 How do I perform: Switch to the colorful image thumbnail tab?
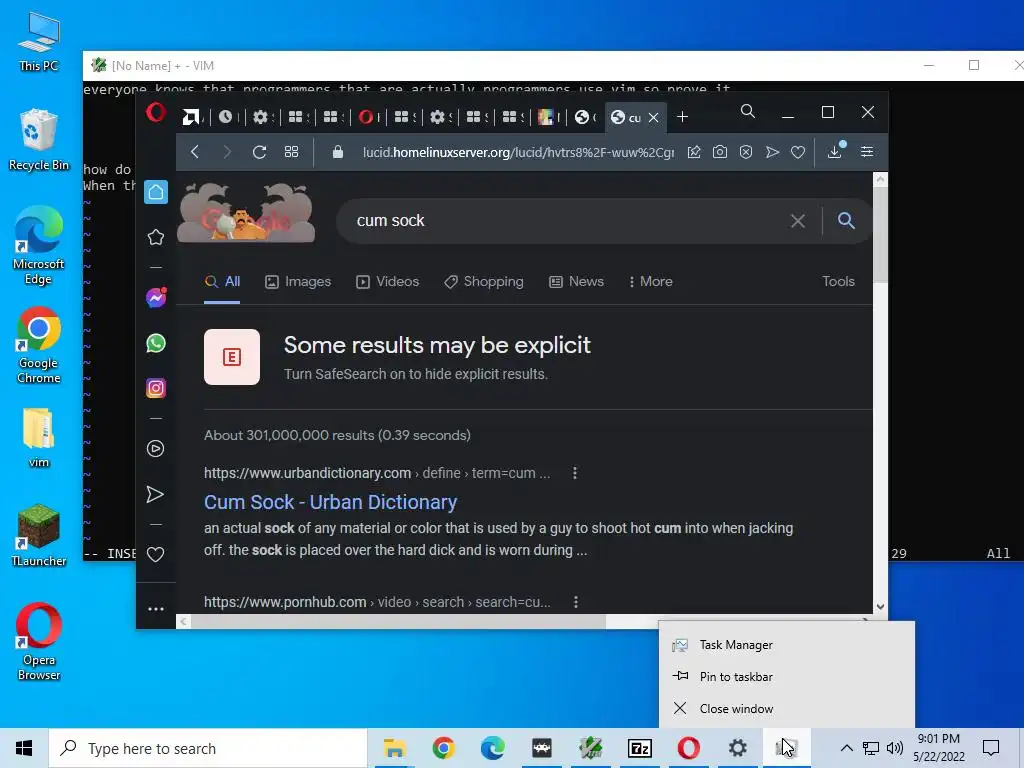(x=546, y=117)
